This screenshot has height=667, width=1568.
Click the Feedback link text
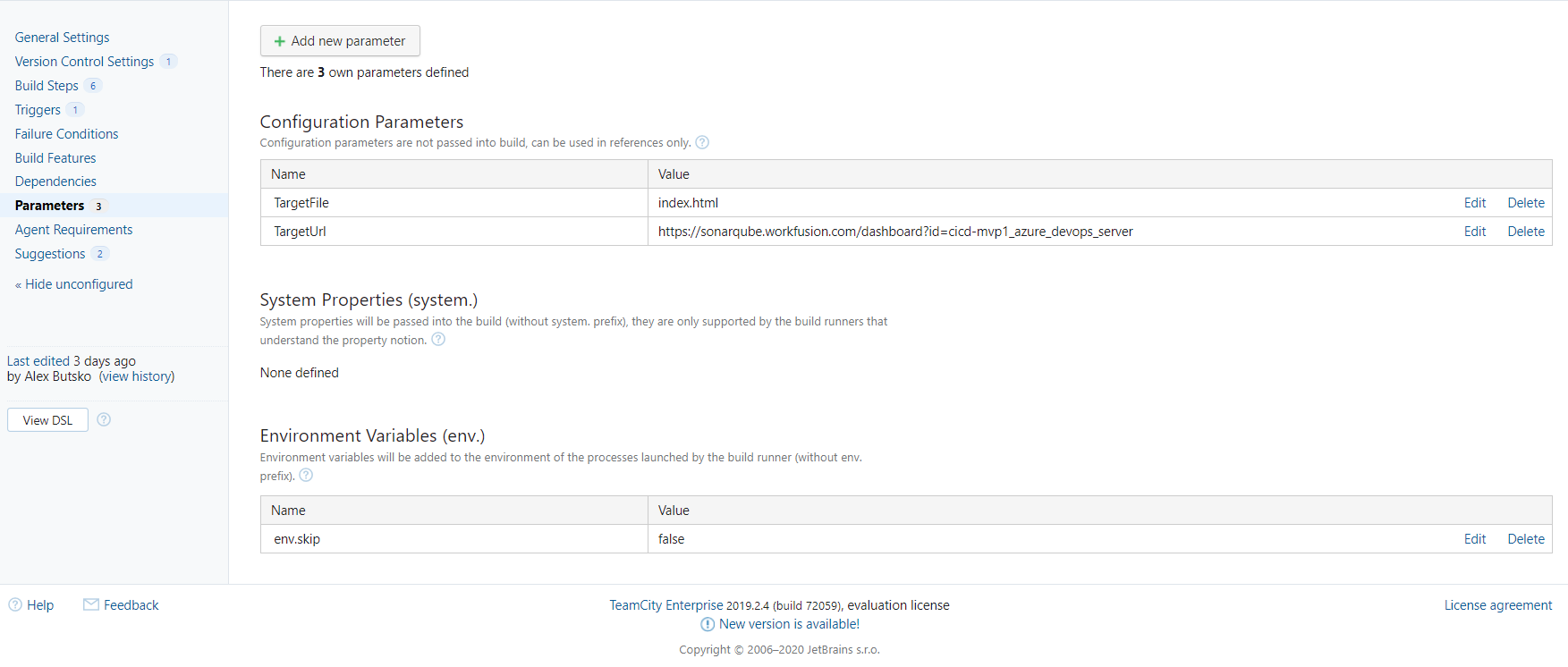(x=131, y=605)
